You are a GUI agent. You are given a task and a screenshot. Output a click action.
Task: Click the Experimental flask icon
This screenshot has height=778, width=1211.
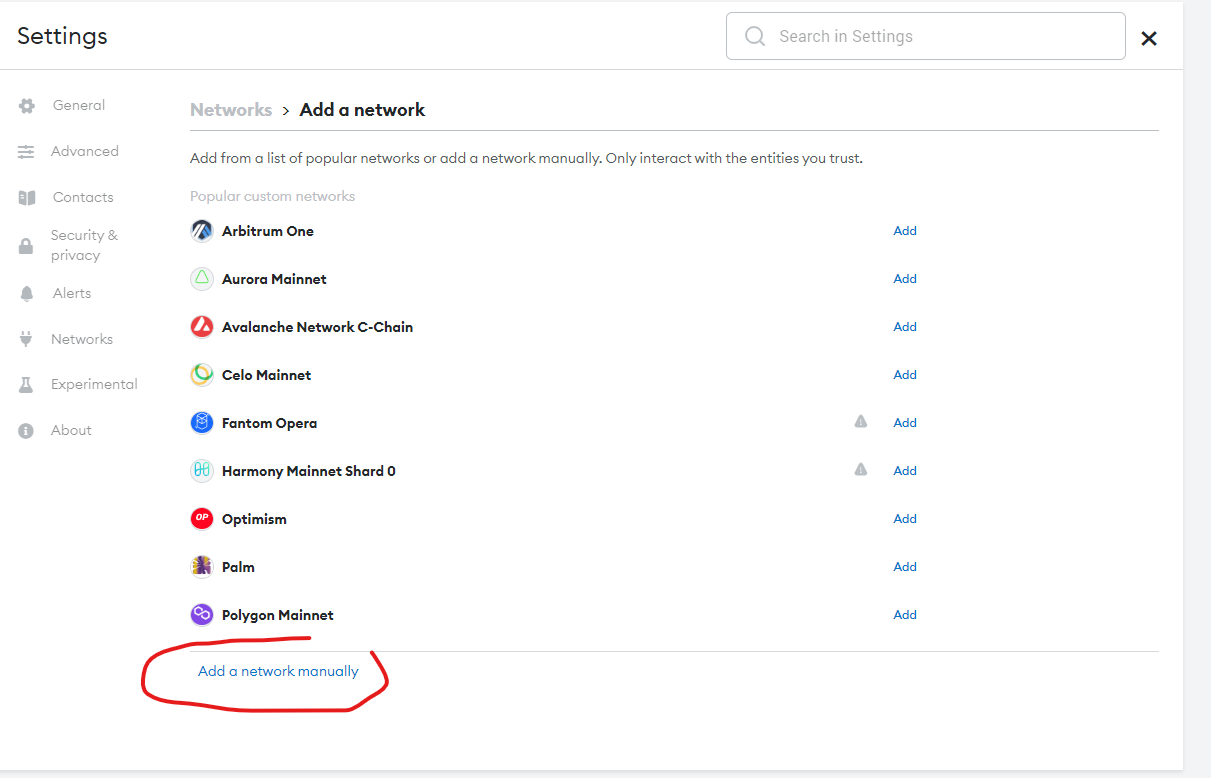(x=27, y=385)
